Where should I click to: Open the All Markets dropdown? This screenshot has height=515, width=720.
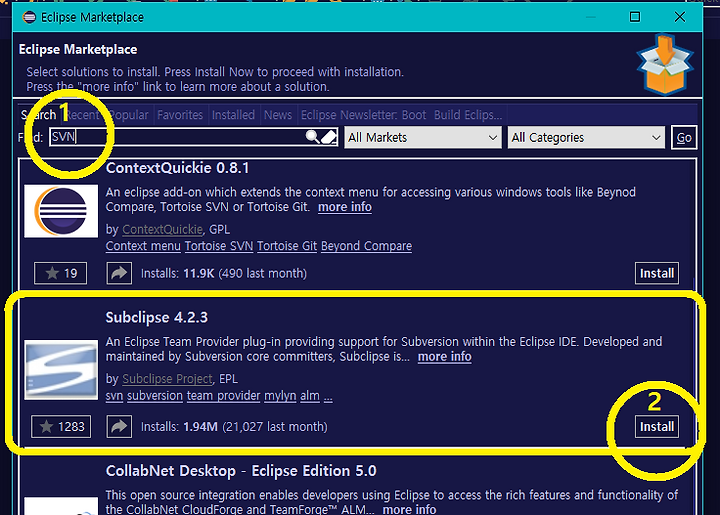click(x=423, y=137)
